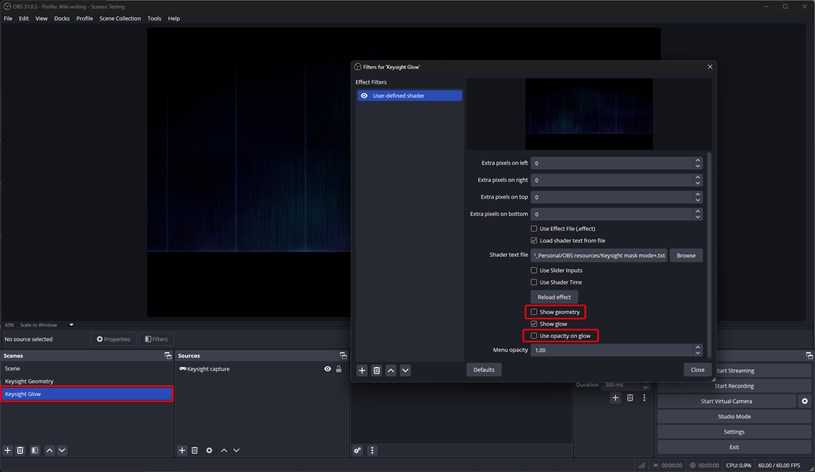The image size is (815, 472).
Task: Decrease the Menu opacity value
Action: click(x=698, y=353)
